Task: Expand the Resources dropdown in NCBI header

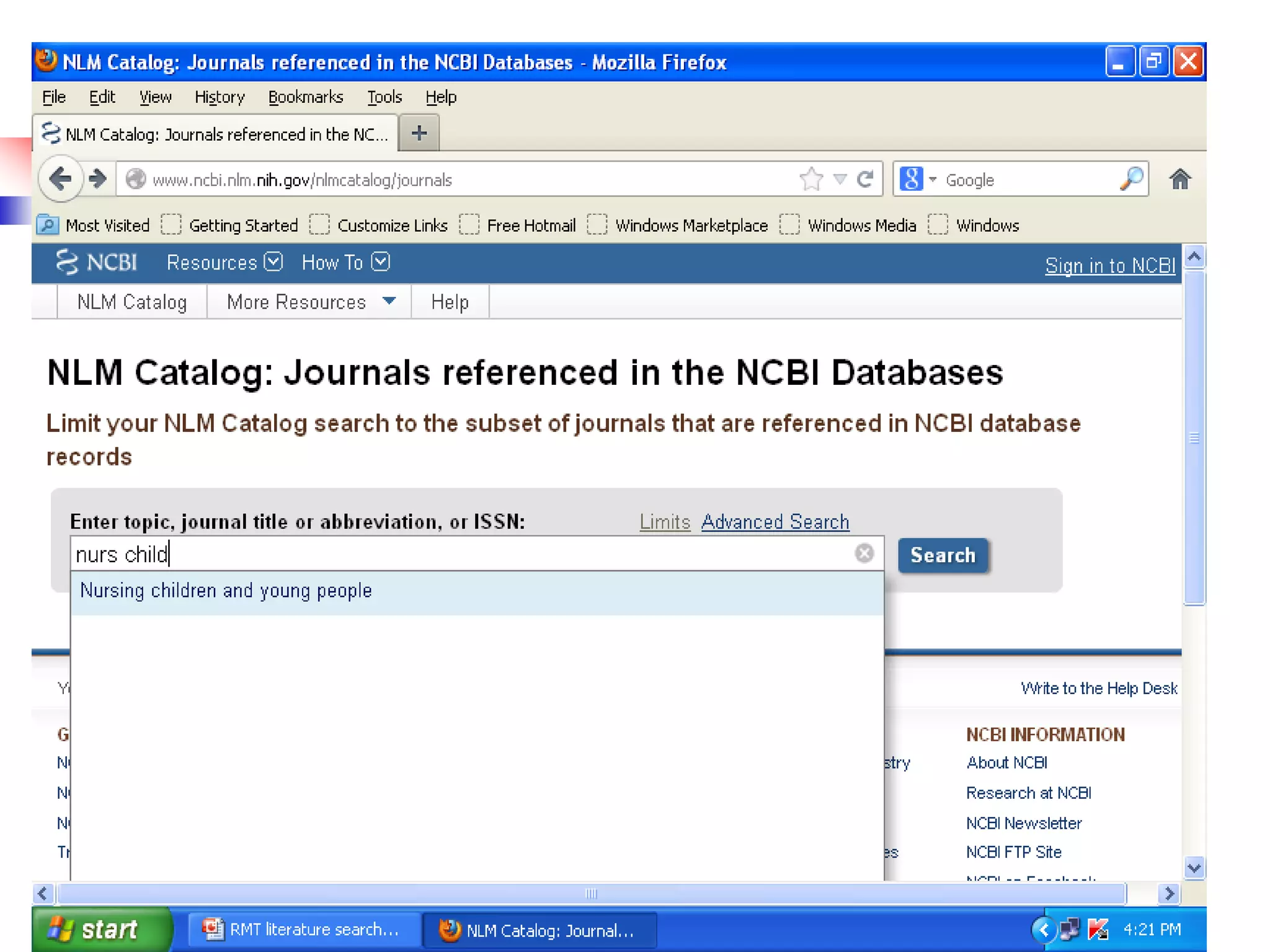Action: [x=224, y=262]
